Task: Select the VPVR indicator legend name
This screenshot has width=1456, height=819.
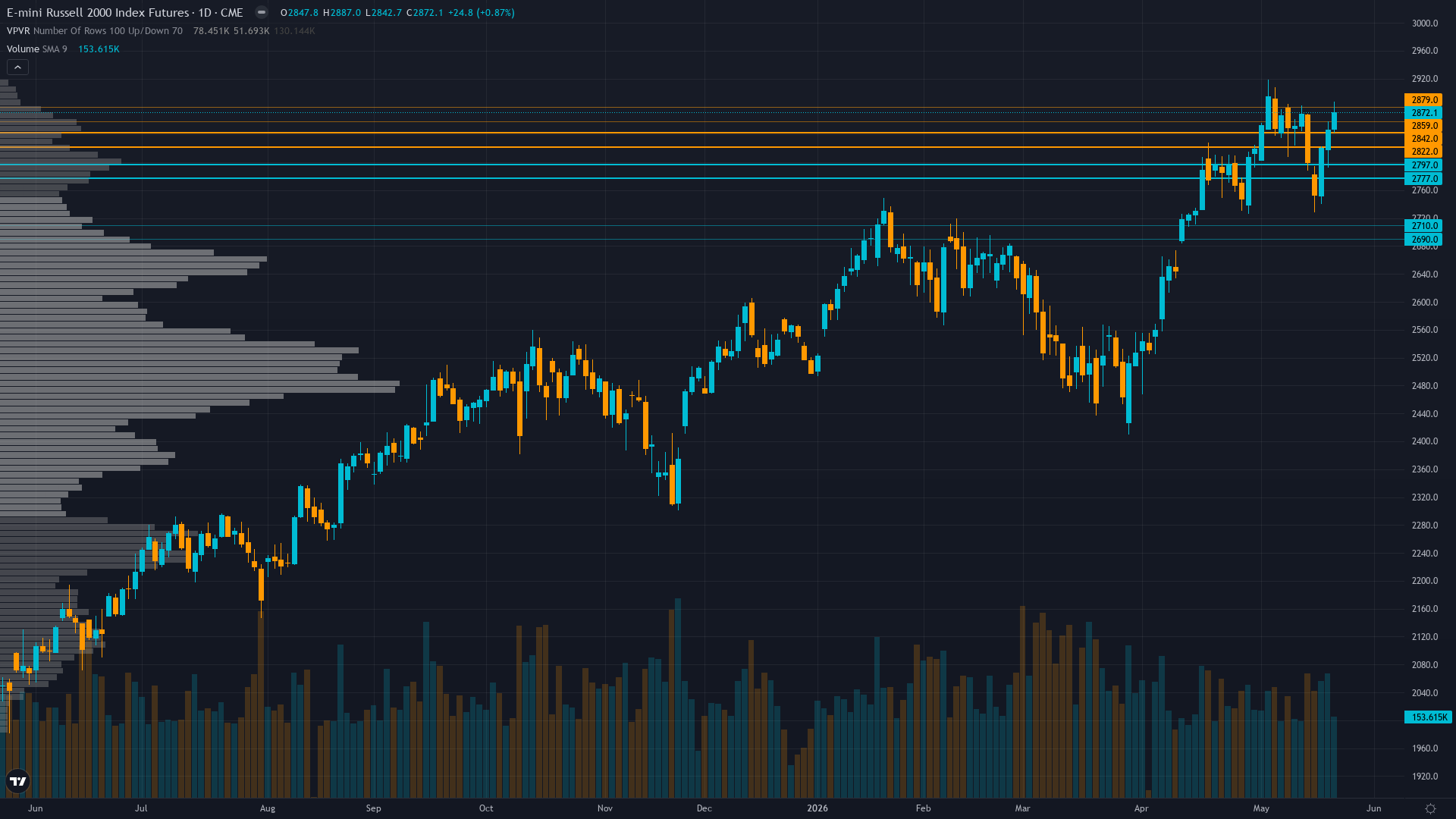Action: click(19, 31)
